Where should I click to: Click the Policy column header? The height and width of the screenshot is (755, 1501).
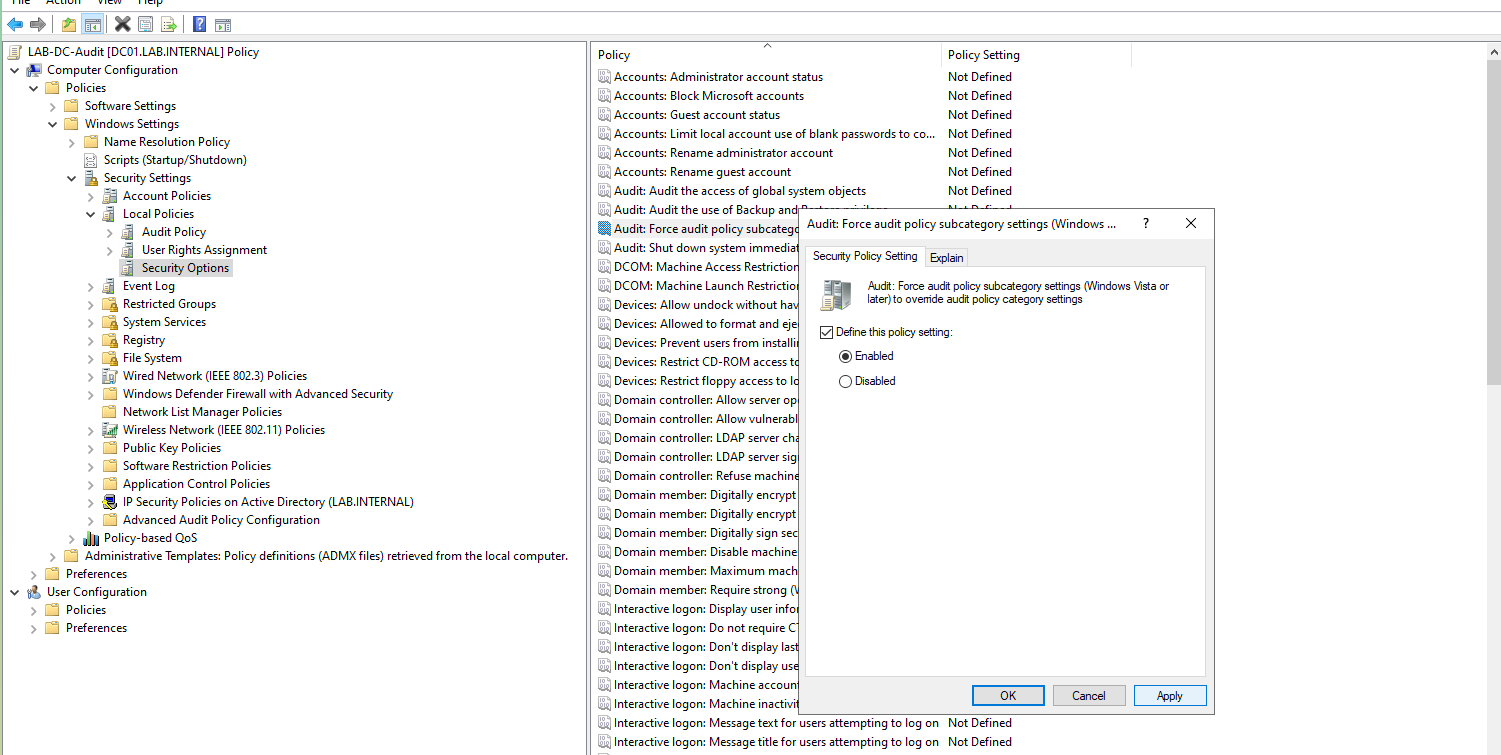click(x=767, y=55)
